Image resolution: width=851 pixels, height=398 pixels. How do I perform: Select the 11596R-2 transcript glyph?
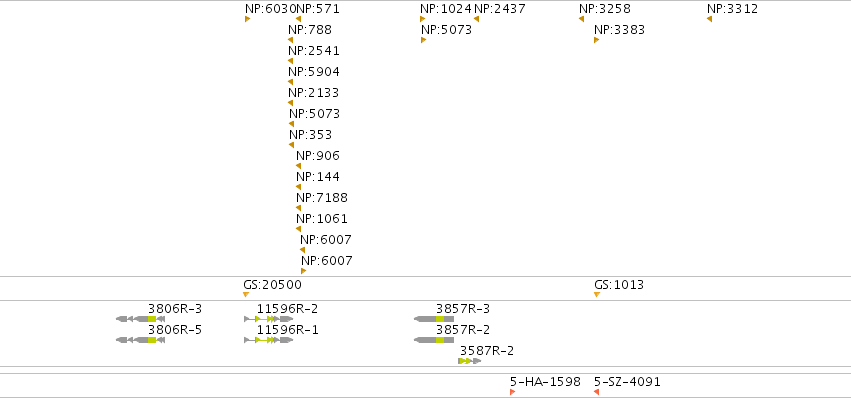(269, 319)
